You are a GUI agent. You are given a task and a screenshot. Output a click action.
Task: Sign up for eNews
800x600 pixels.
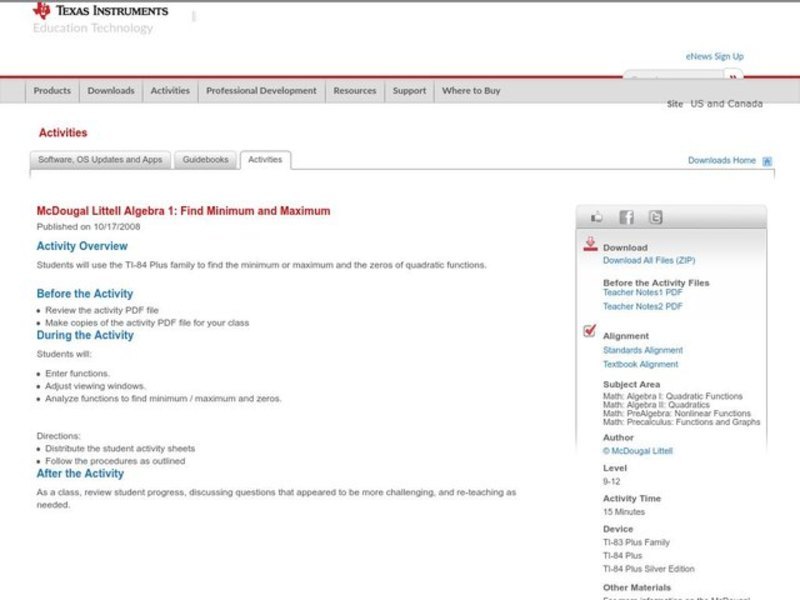pyautogui.click(x=716, y=56)
